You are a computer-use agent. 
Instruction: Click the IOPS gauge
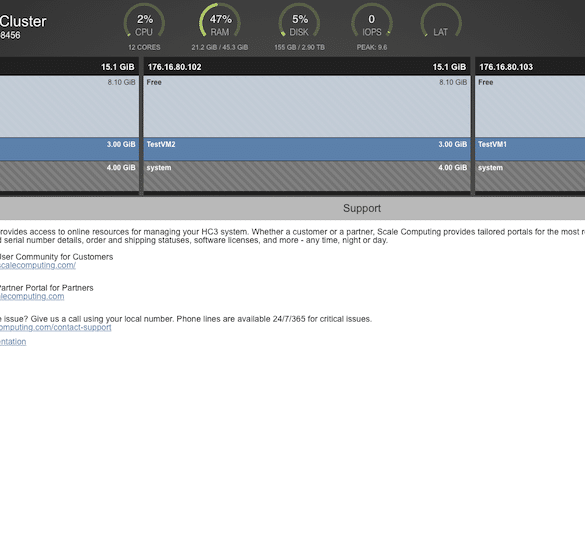coord(372,21)
